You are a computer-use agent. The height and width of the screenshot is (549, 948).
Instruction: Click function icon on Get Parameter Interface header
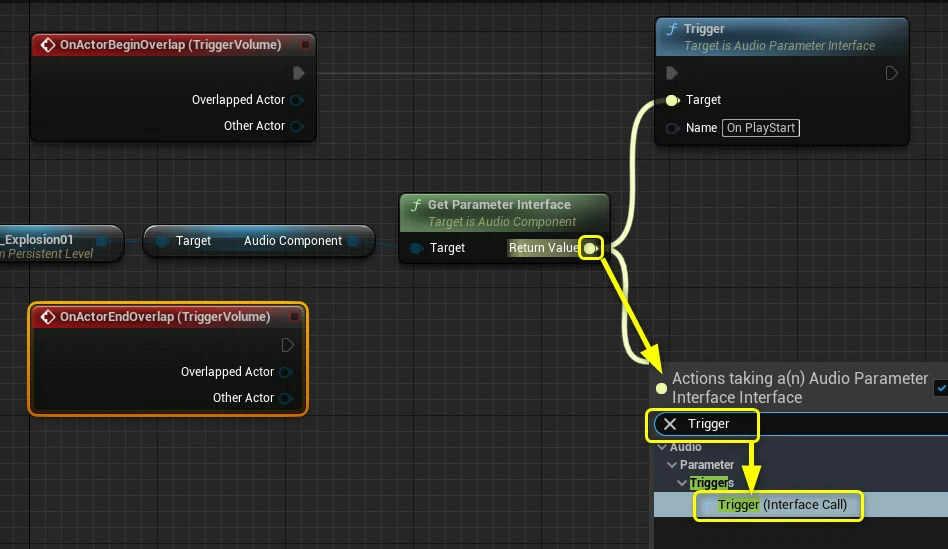click(416, 205)
